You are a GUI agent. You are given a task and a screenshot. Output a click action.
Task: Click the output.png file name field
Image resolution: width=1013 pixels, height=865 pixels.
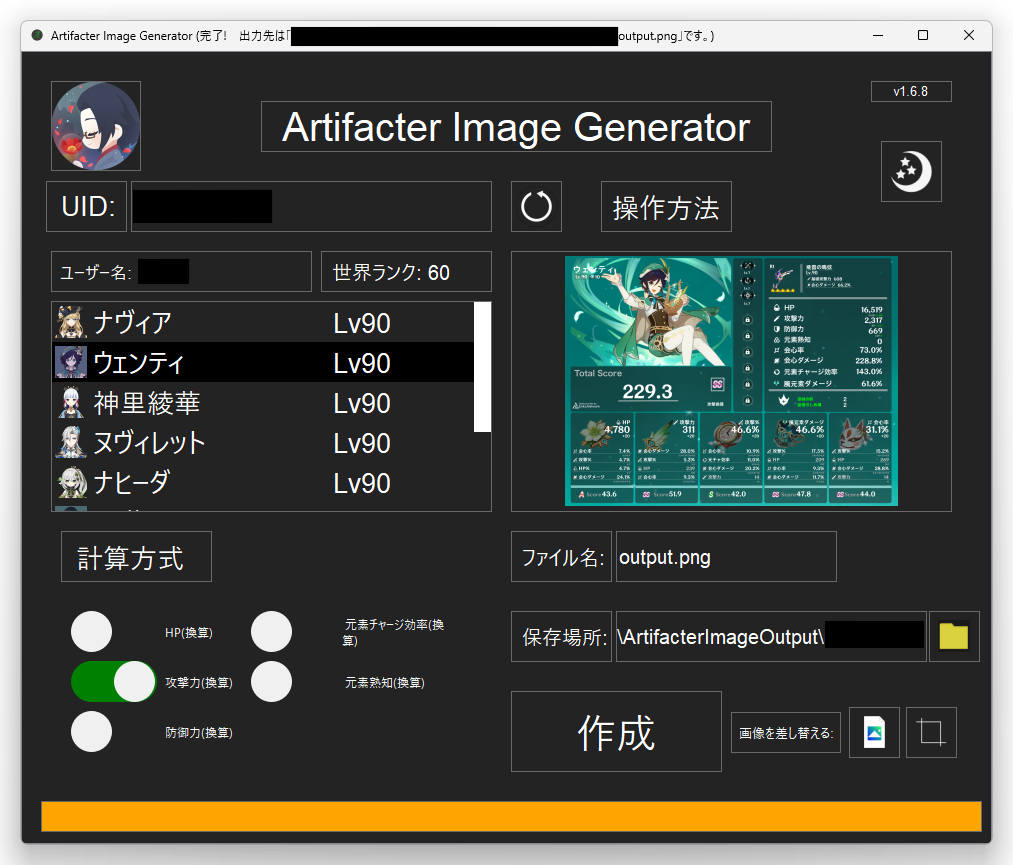pos(726,557)
